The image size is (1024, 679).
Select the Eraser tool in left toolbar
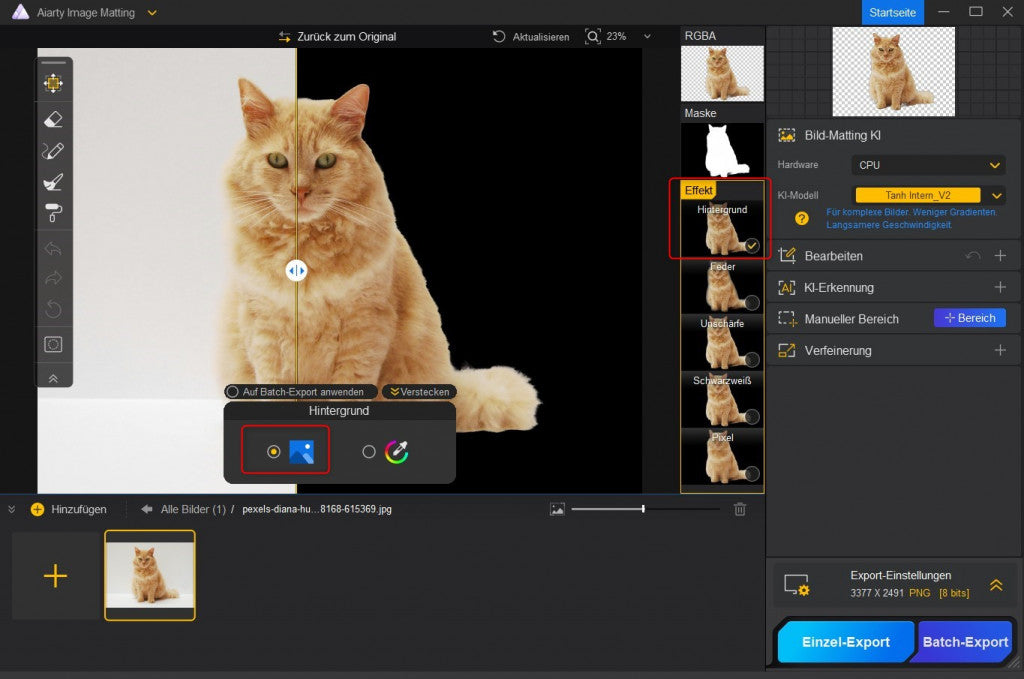click(x=54, y=119)
